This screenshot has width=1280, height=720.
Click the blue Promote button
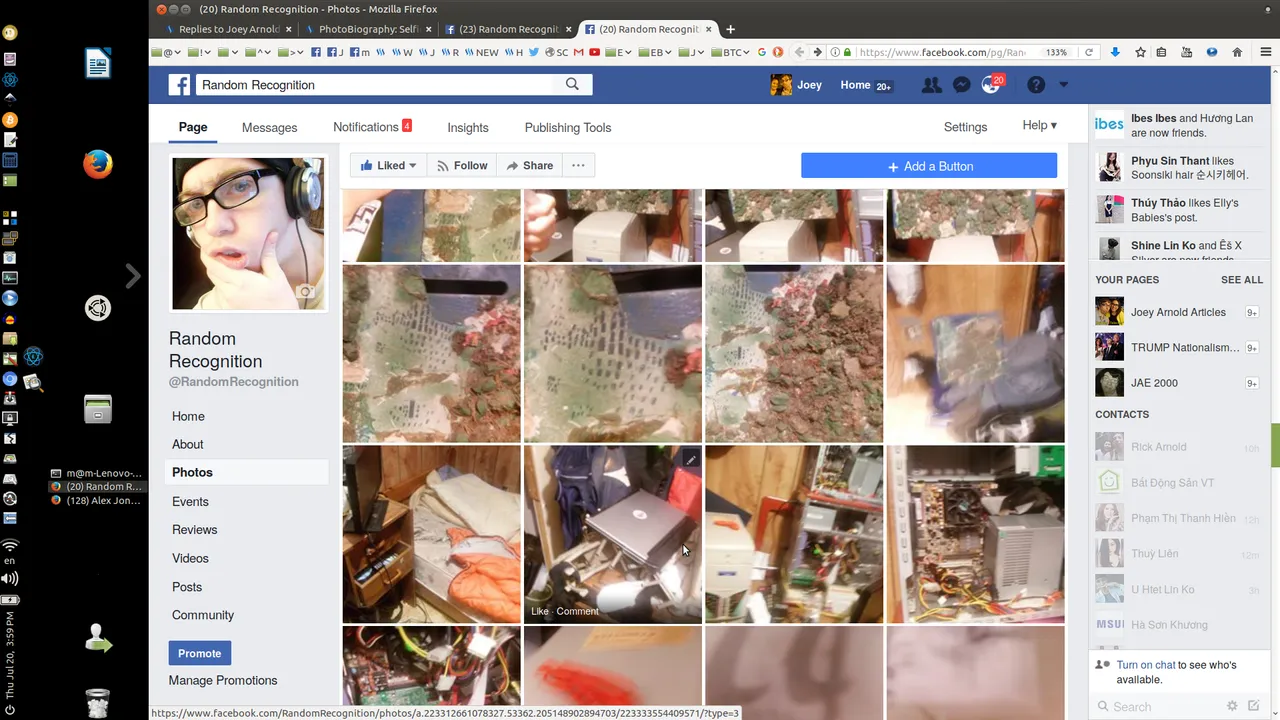(200, 653)
